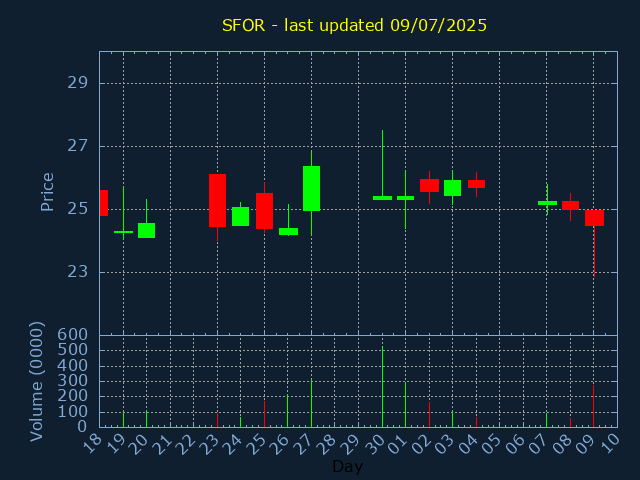The width and height of the screenshot is (640, 480).
Task: Select the red candlestick body for day 09
Action: (x=594, y=218)
